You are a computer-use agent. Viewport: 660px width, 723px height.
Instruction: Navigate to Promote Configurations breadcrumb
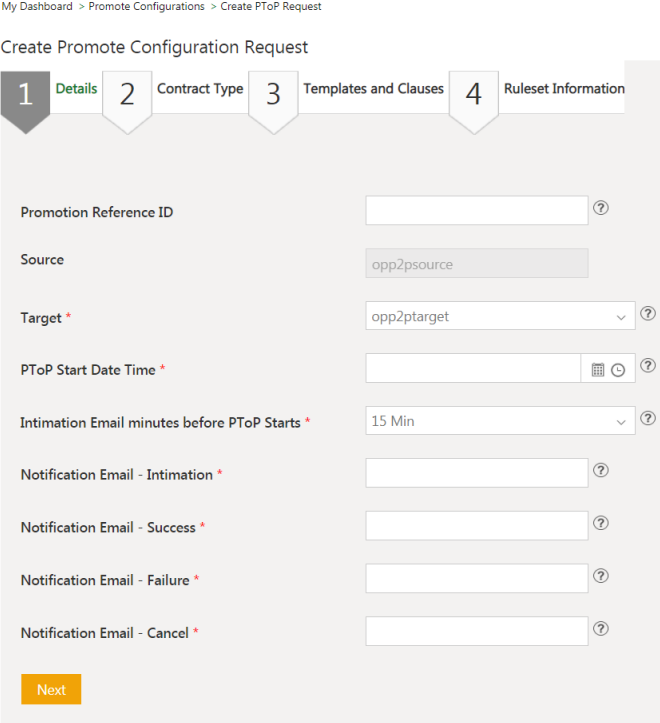(x=146, y=7)
